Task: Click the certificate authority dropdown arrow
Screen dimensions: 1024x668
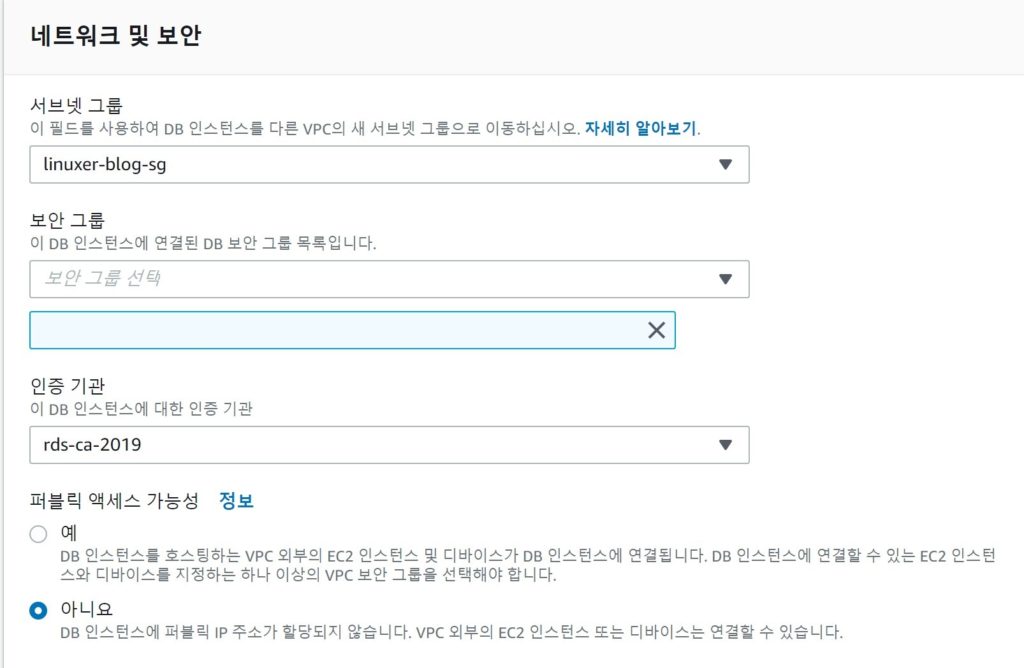Action: coord(726,445)
